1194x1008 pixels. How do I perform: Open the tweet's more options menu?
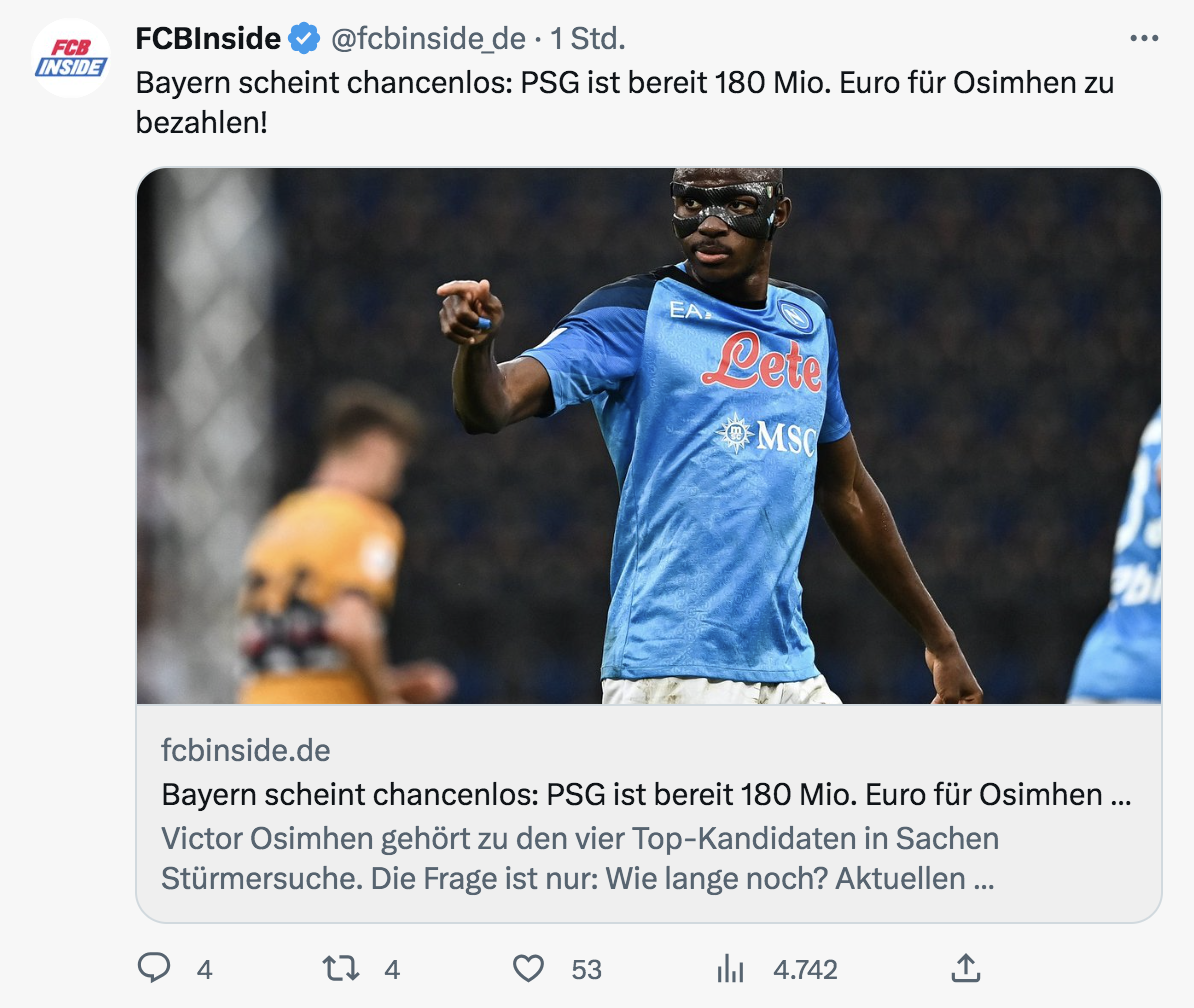coord(1143,39)
